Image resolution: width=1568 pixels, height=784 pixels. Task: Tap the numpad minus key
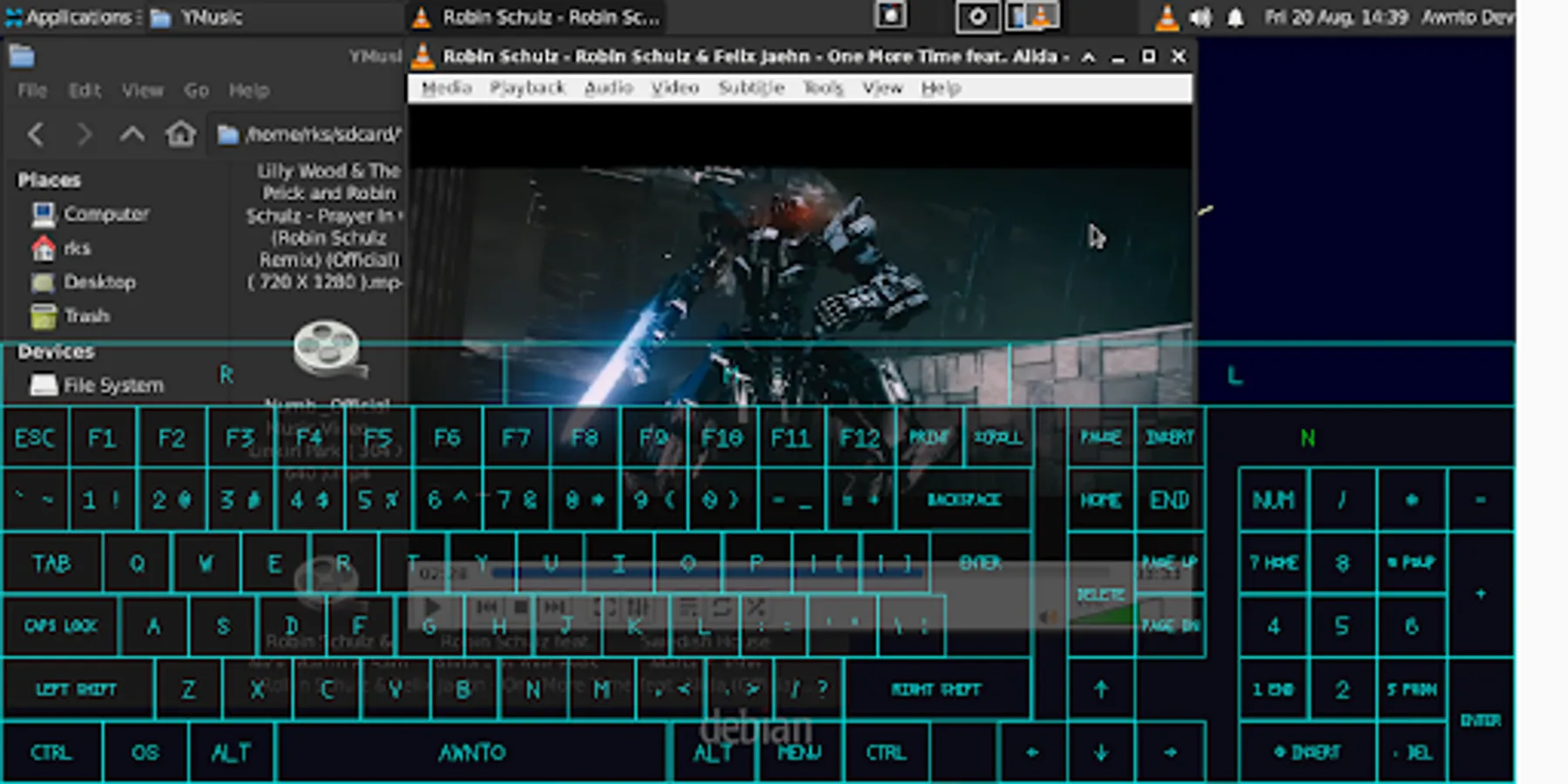pos(1481,500)
